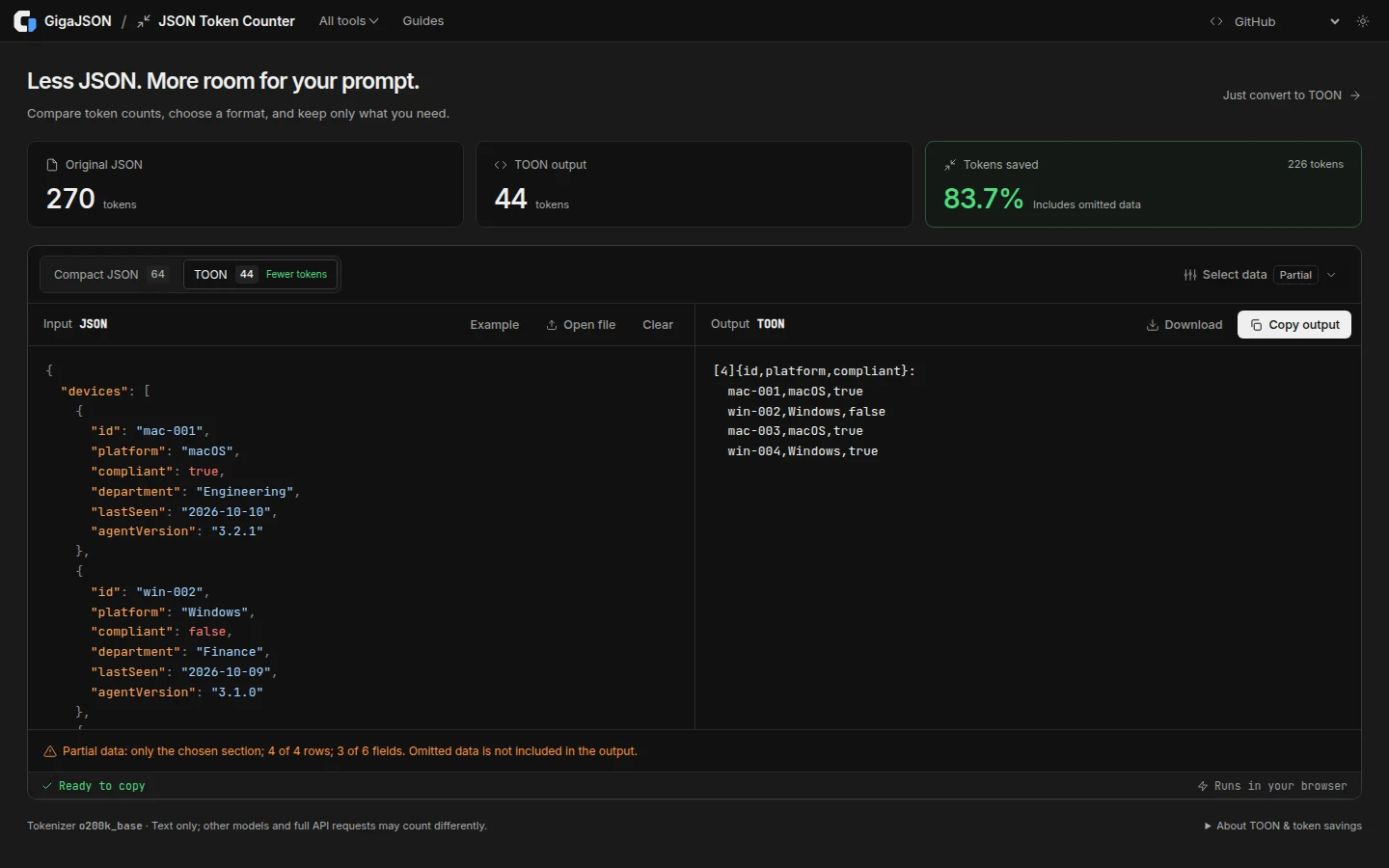Toggle the light/dark theme sun icon

coord(1363,21)
